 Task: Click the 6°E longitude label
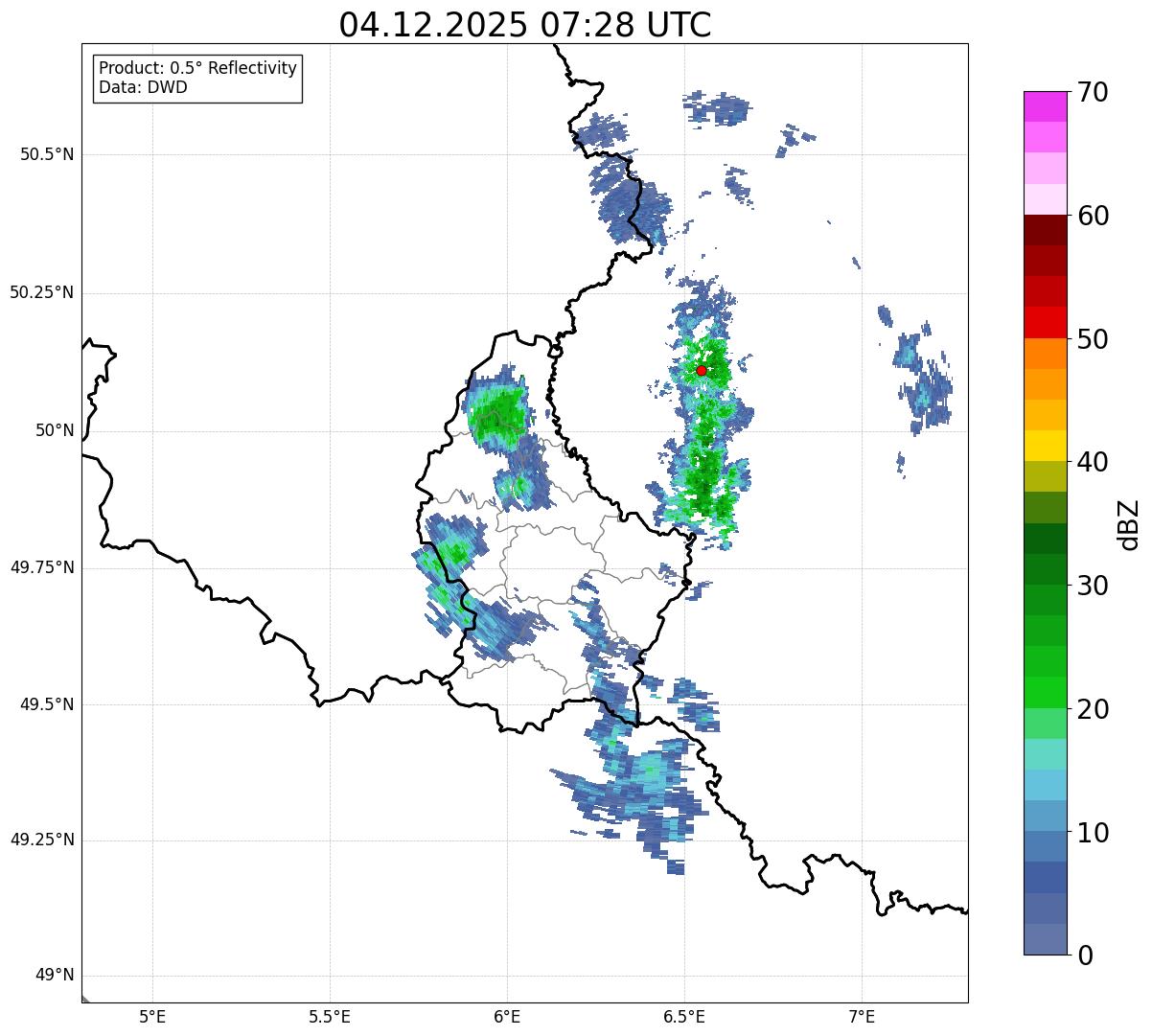point(507,1016)
